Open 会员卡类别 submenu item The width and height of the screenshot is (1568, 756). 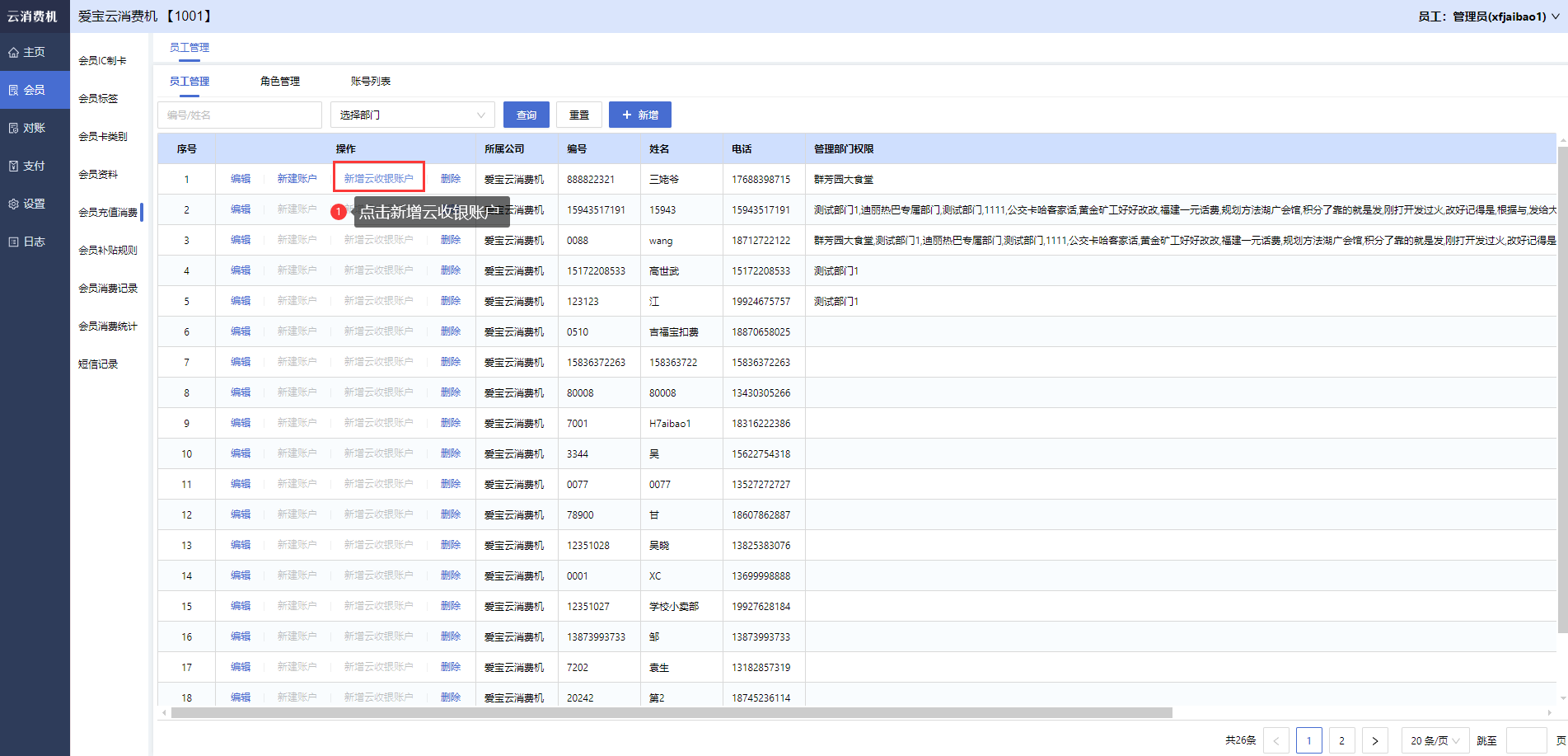(103, 136)
